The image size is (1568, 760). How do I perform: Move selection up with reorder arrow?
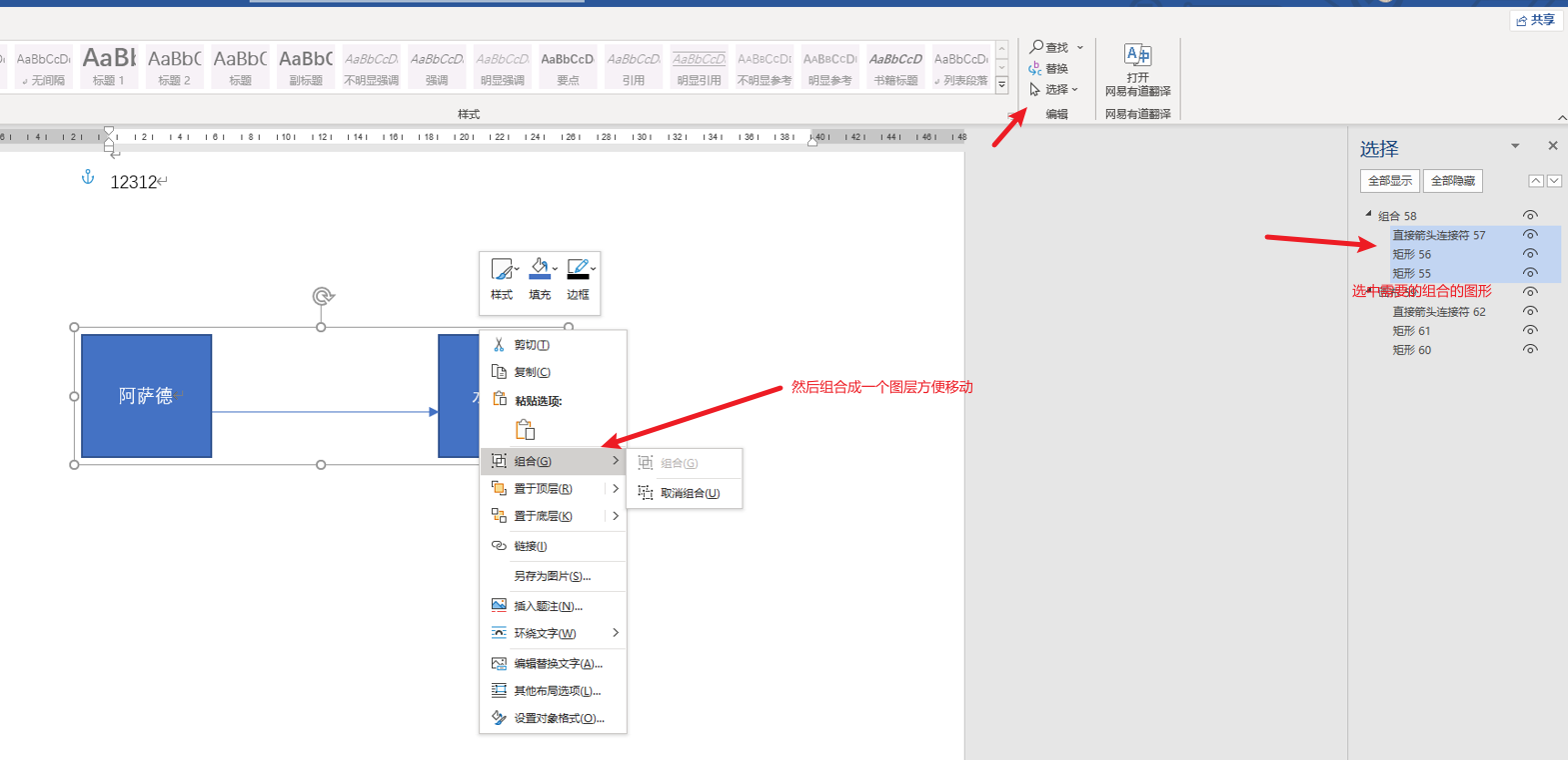coord(1536,181)
